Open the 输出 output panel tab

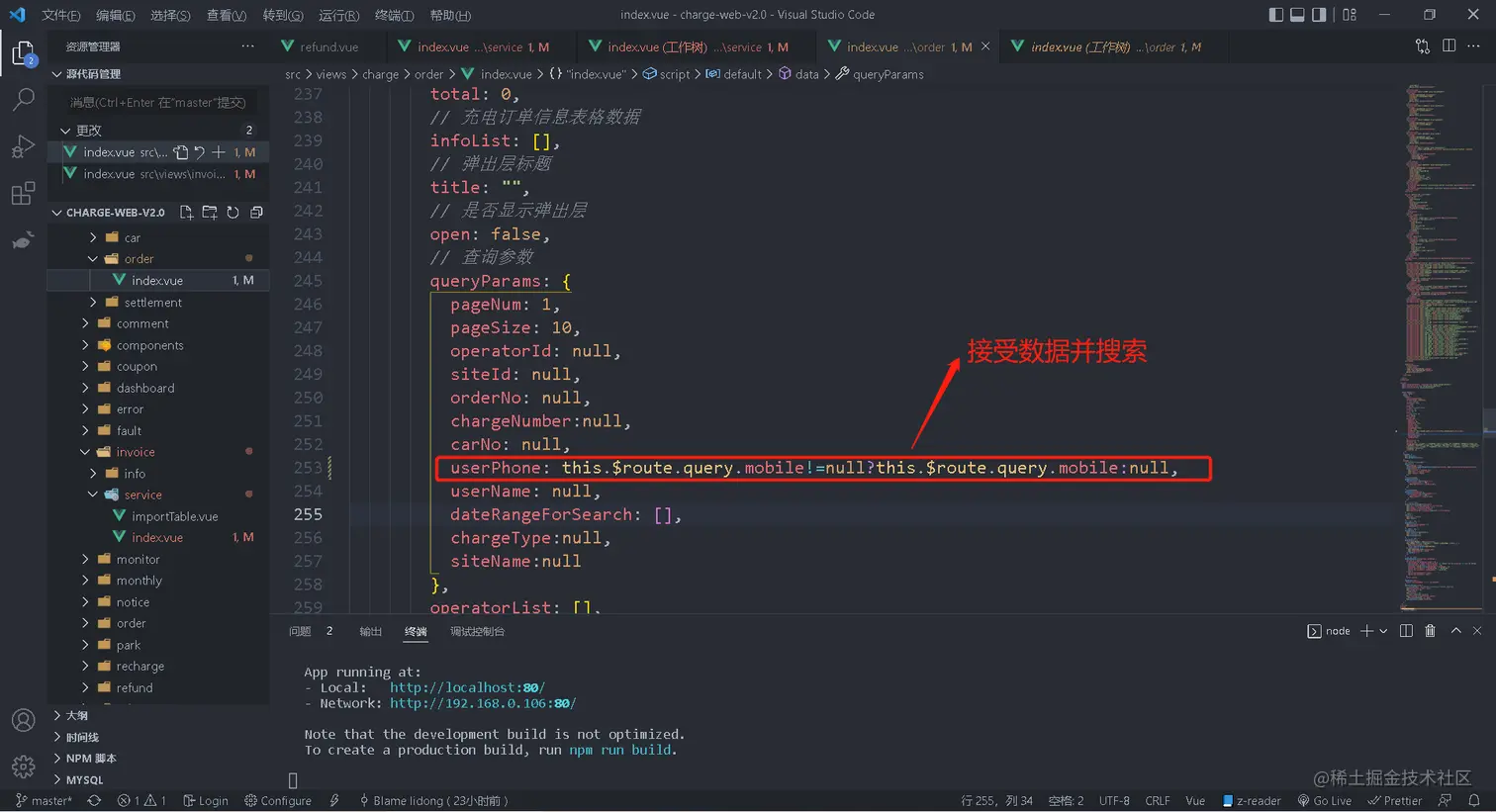(371, 631)
